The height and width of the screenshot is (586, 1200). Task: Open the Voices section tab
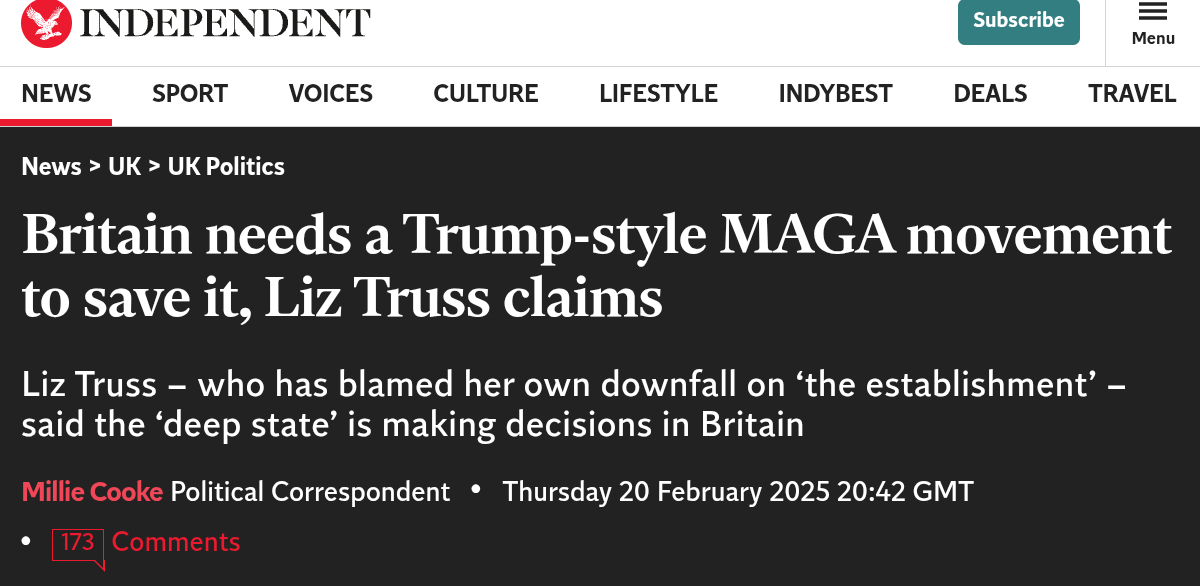(330, 94)
